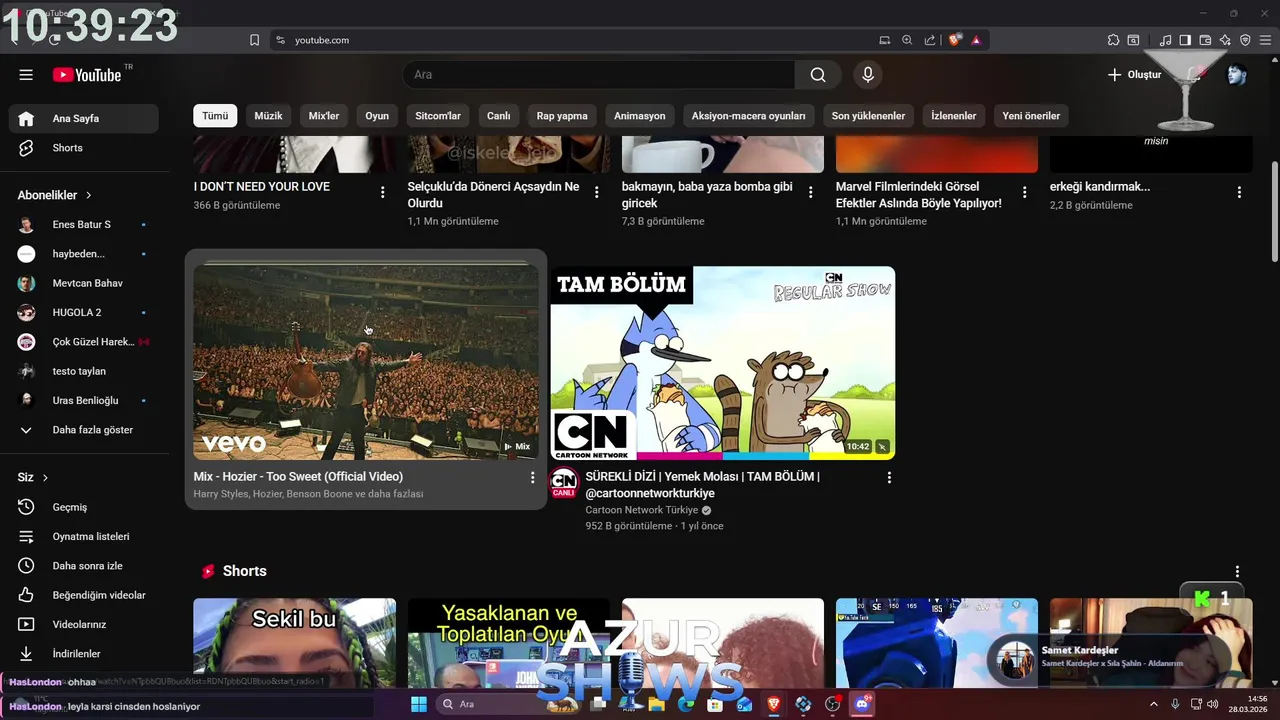Play the Regular Show TAM BÖLÜM thumbnail
The height and width of the screenshot is (720, 1280).
[723, 362]
